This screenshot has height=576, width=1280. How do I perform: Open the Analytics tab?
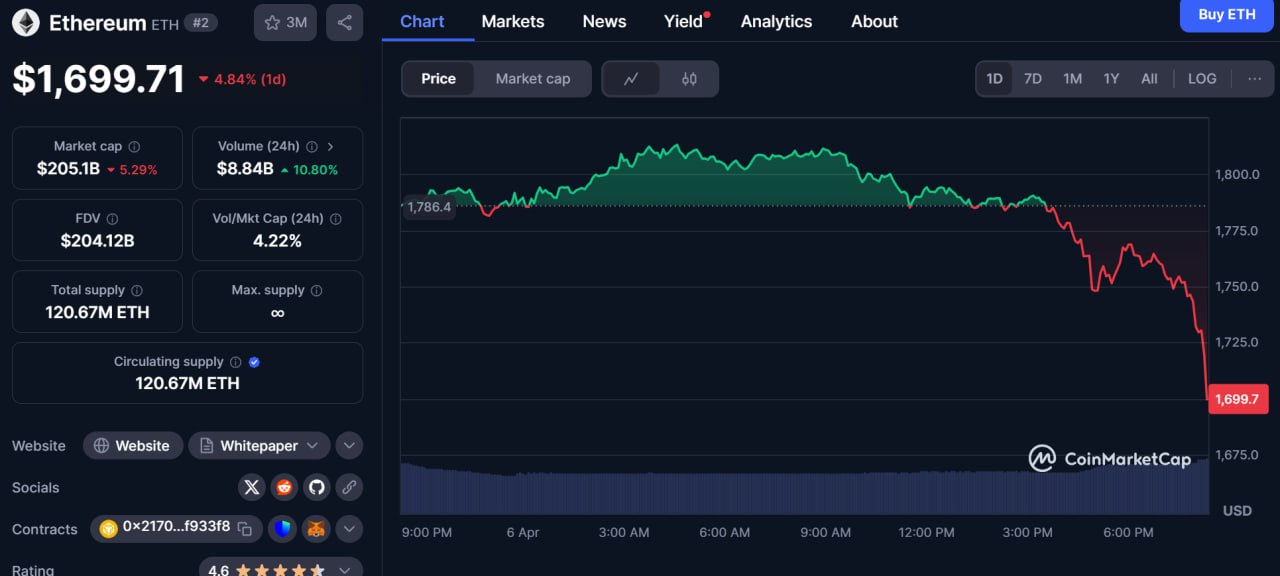pyautogui.click(x=777, y=21)
